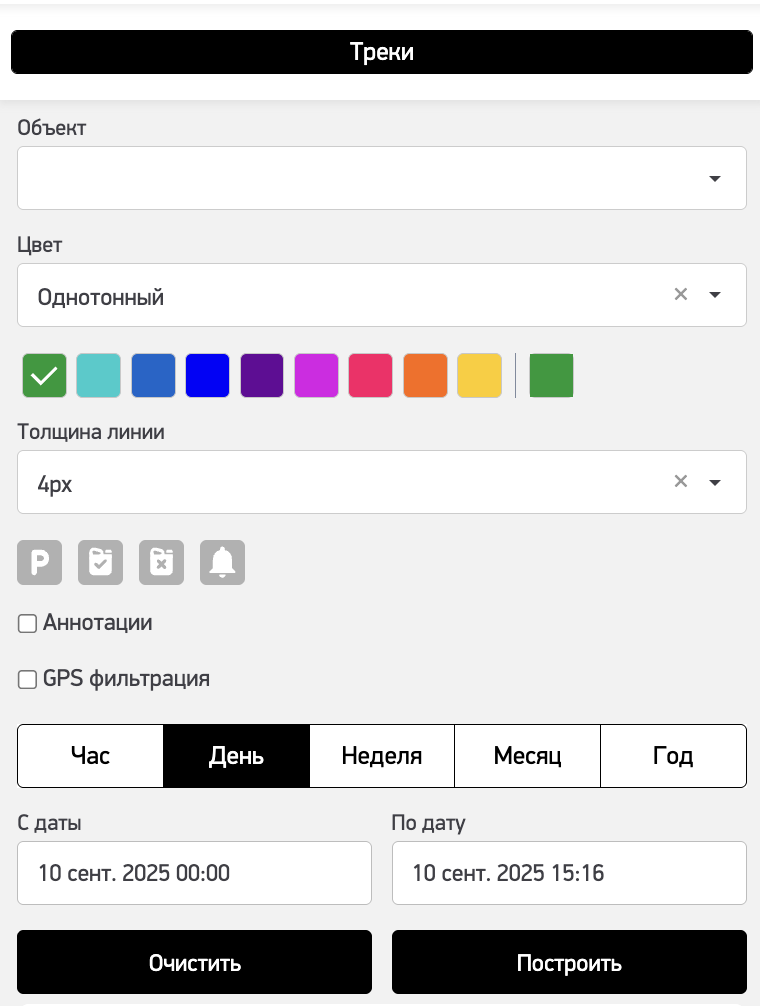Clear the Толщина линии value with X
The height and width of the screenshot is (1006, 760).
681,482
